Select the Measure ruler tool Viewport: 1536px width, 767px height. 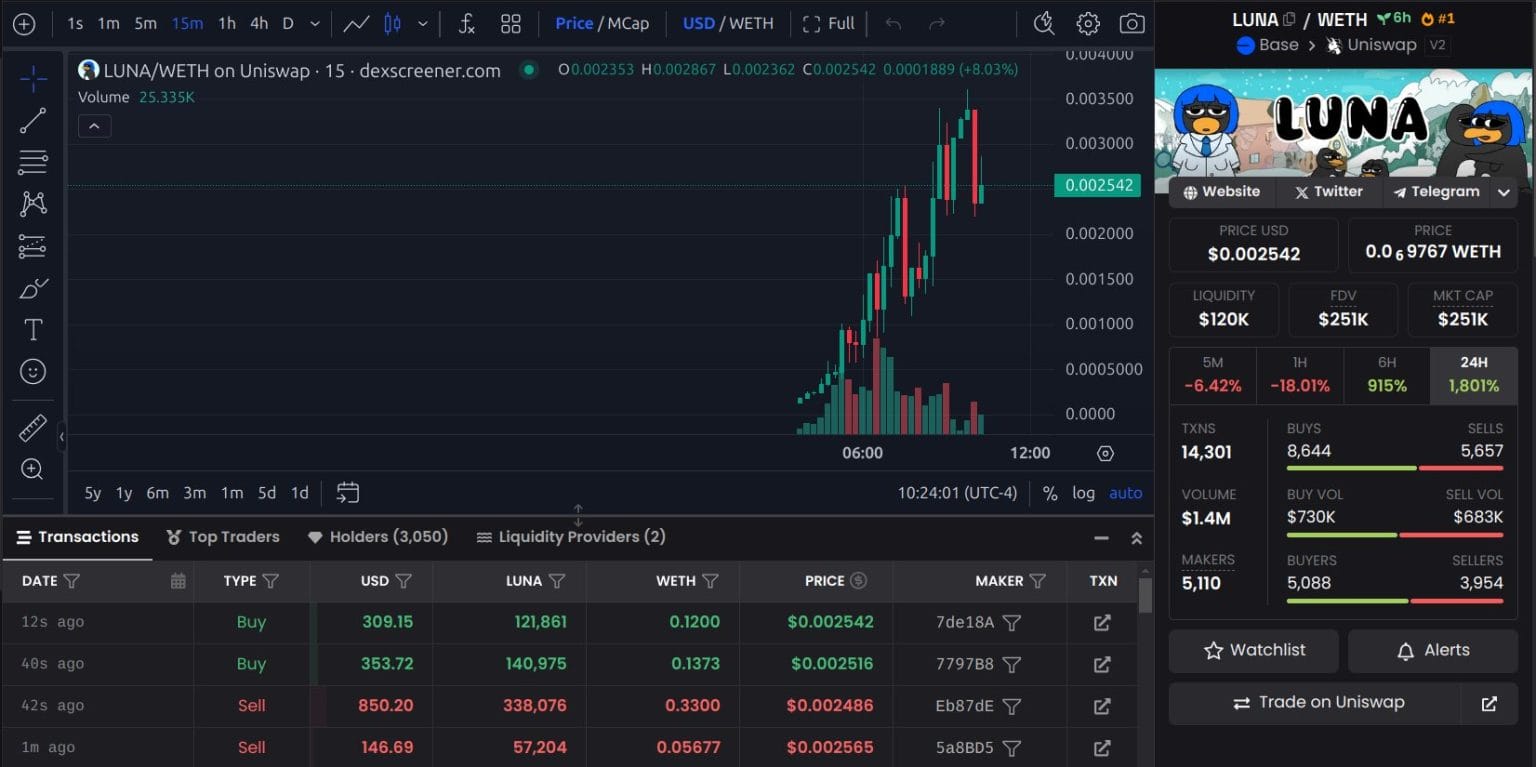pos(33,428)
